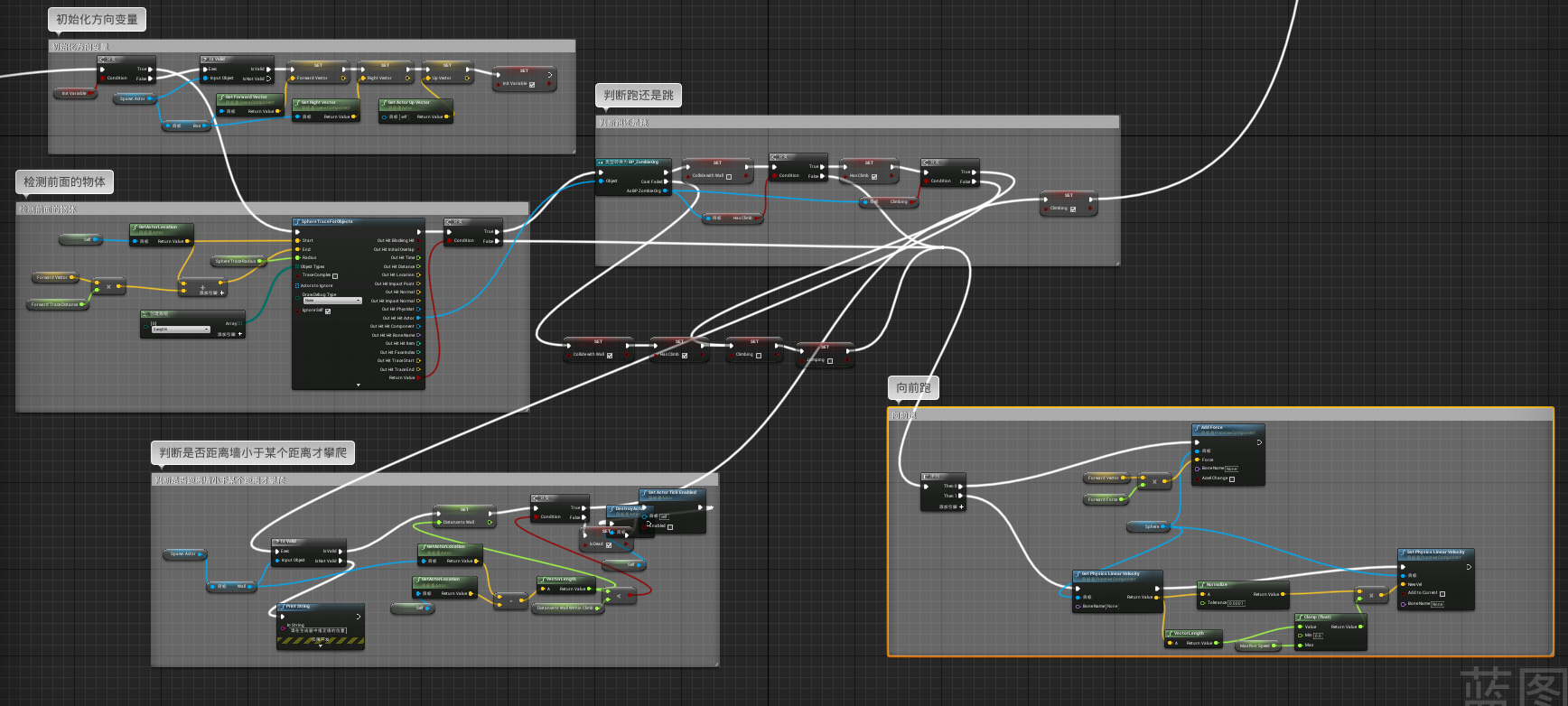The height and width of the screenshot is (706, 1568).
Task: Click the Get Physics Linear Velocity function icon
Action: pyautogui.click(x=1078, y=574)
